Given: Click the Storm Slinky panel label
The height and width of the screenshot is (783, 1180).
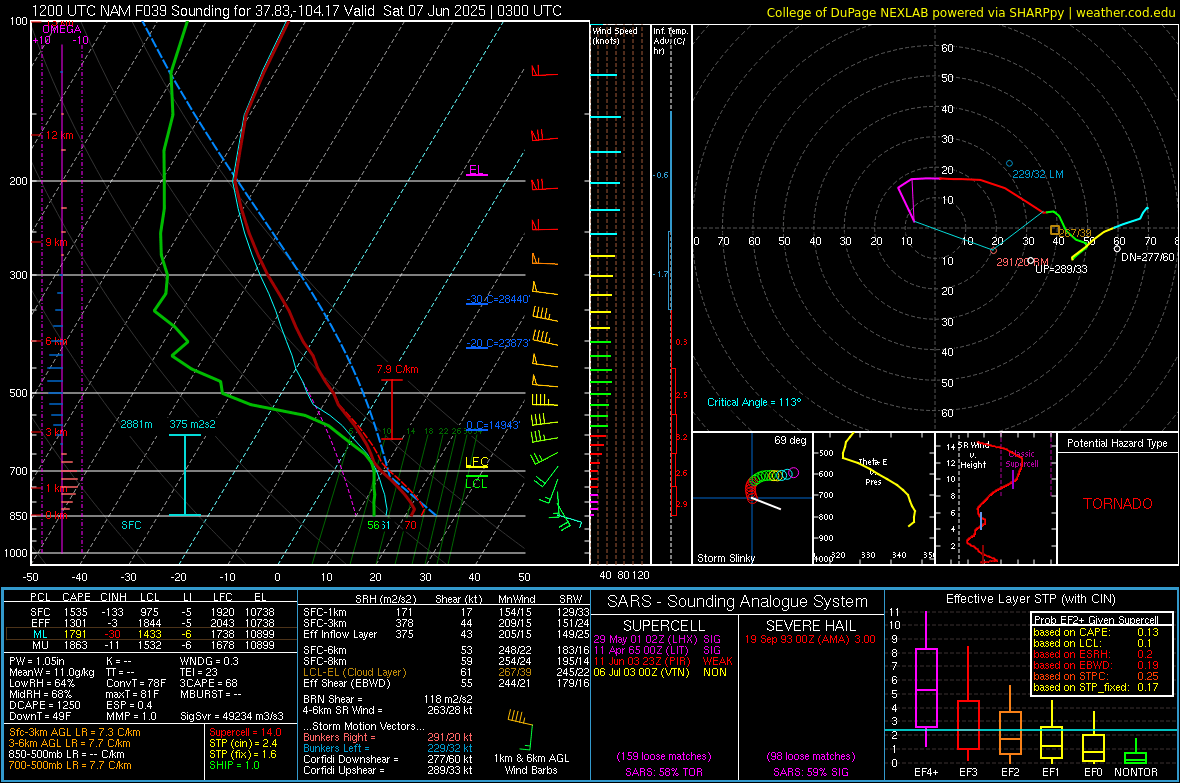Looking at the screenshot, I should coord(725,558).
